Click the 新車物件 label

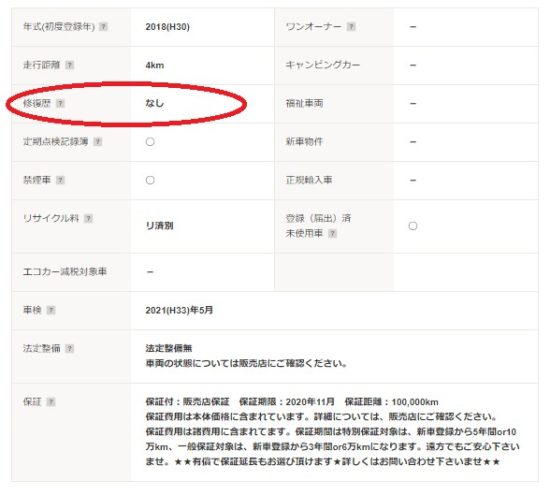click(304, 142)
